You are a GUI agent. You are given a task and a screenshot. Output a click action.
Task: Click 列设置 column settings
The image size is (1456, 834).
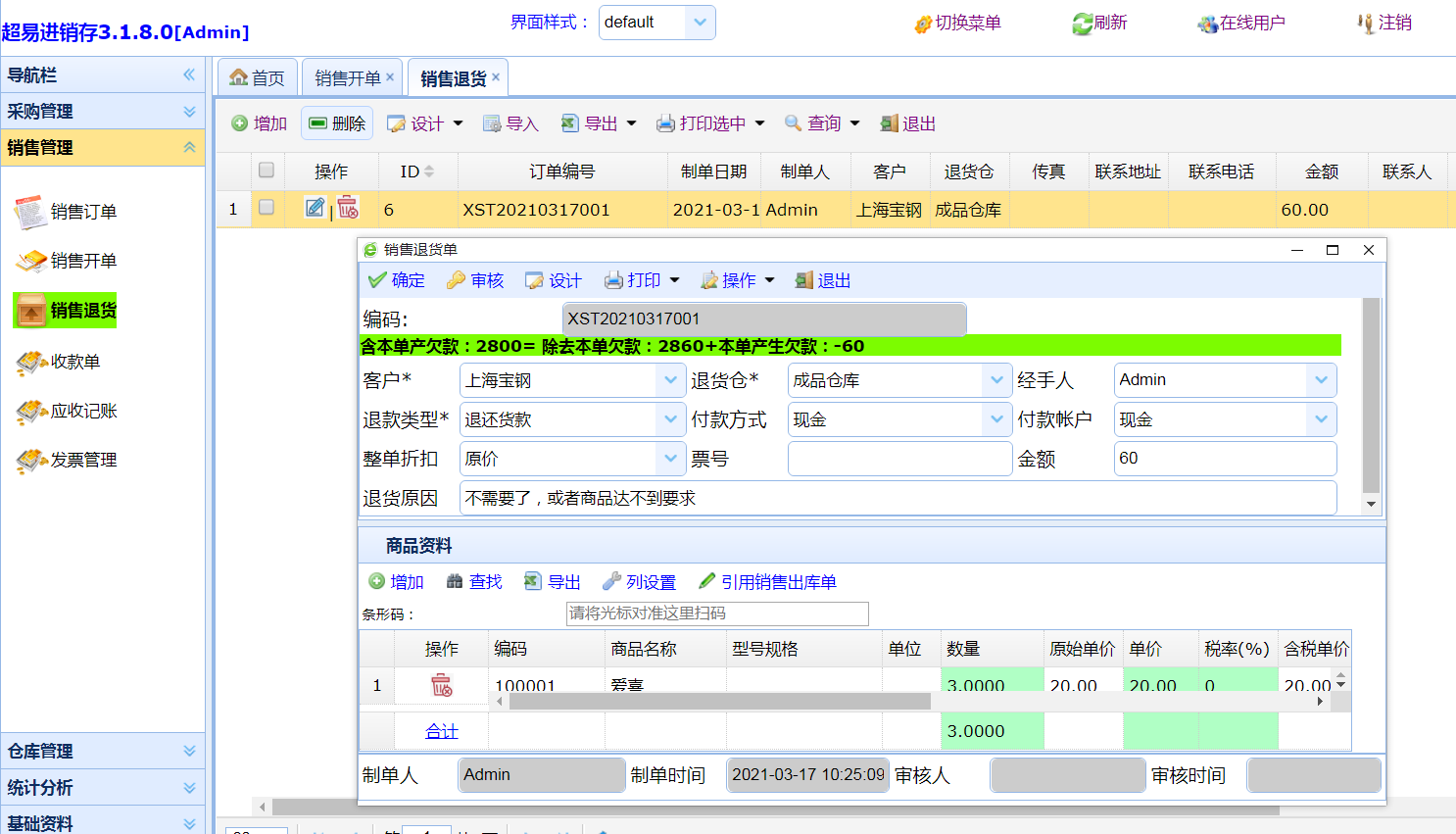click(639, 582)
